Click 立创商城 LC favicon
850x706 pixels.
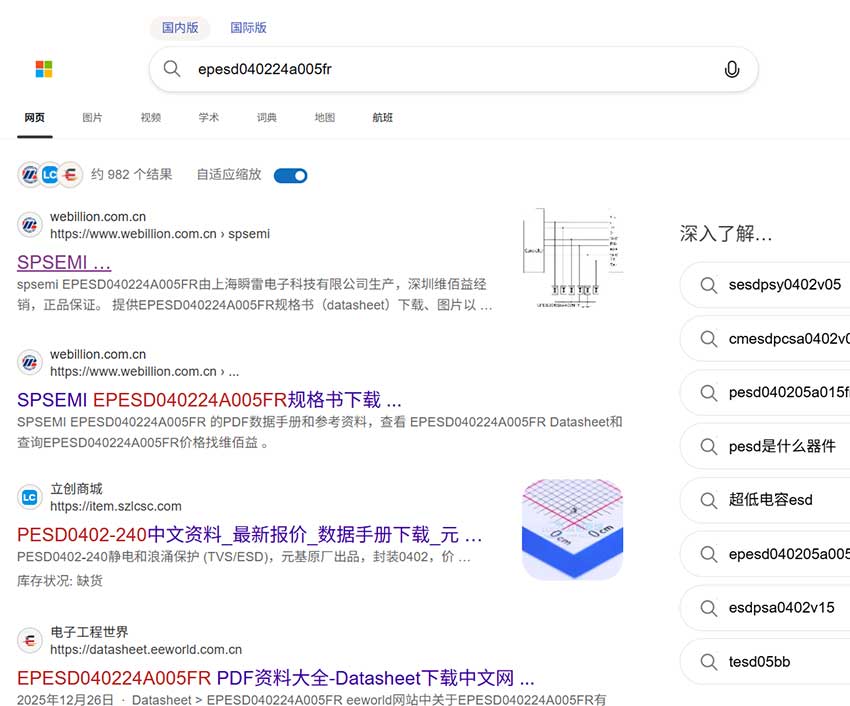[x=30, y=497]
